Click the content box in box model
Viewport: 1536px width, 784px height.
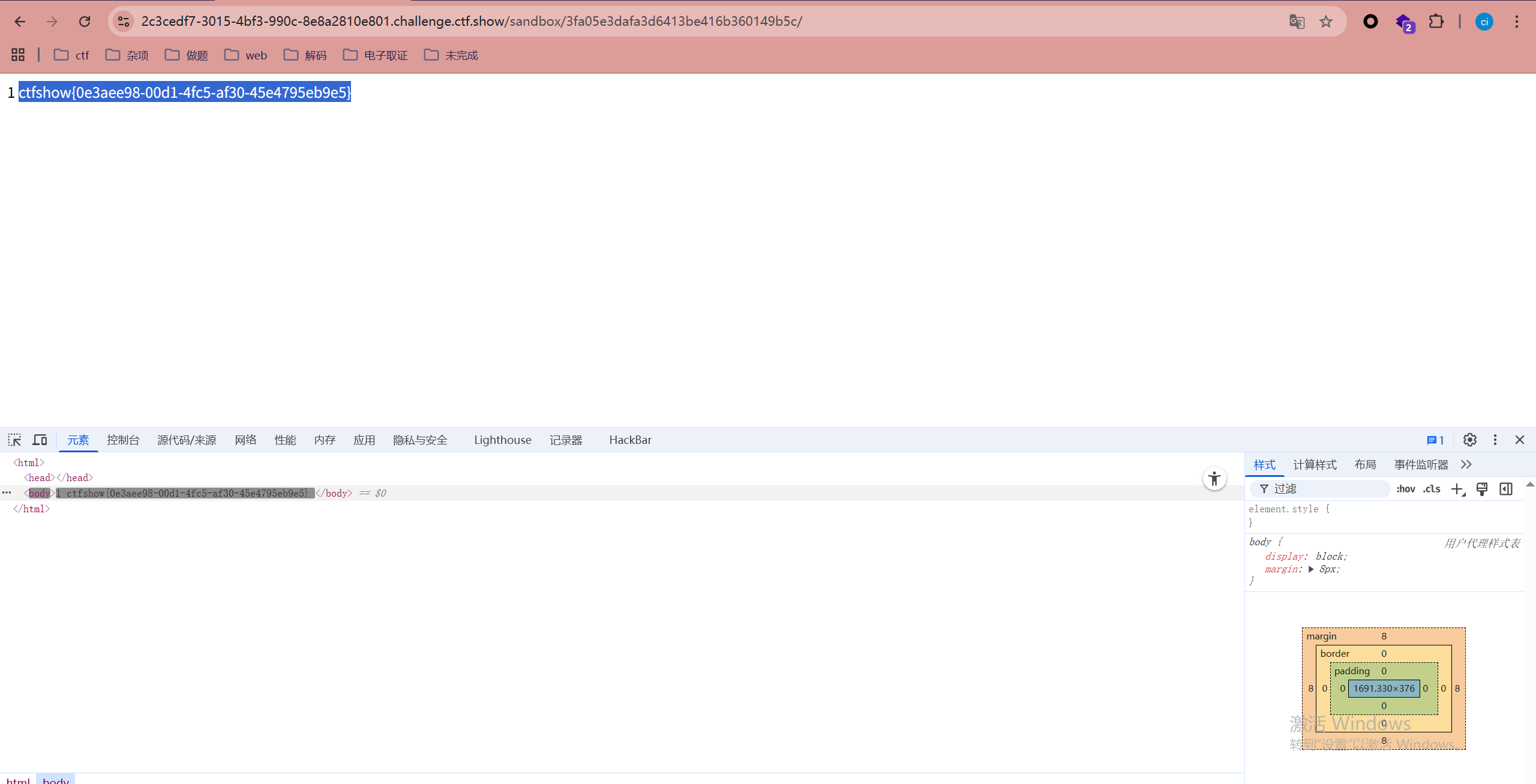1384,688
